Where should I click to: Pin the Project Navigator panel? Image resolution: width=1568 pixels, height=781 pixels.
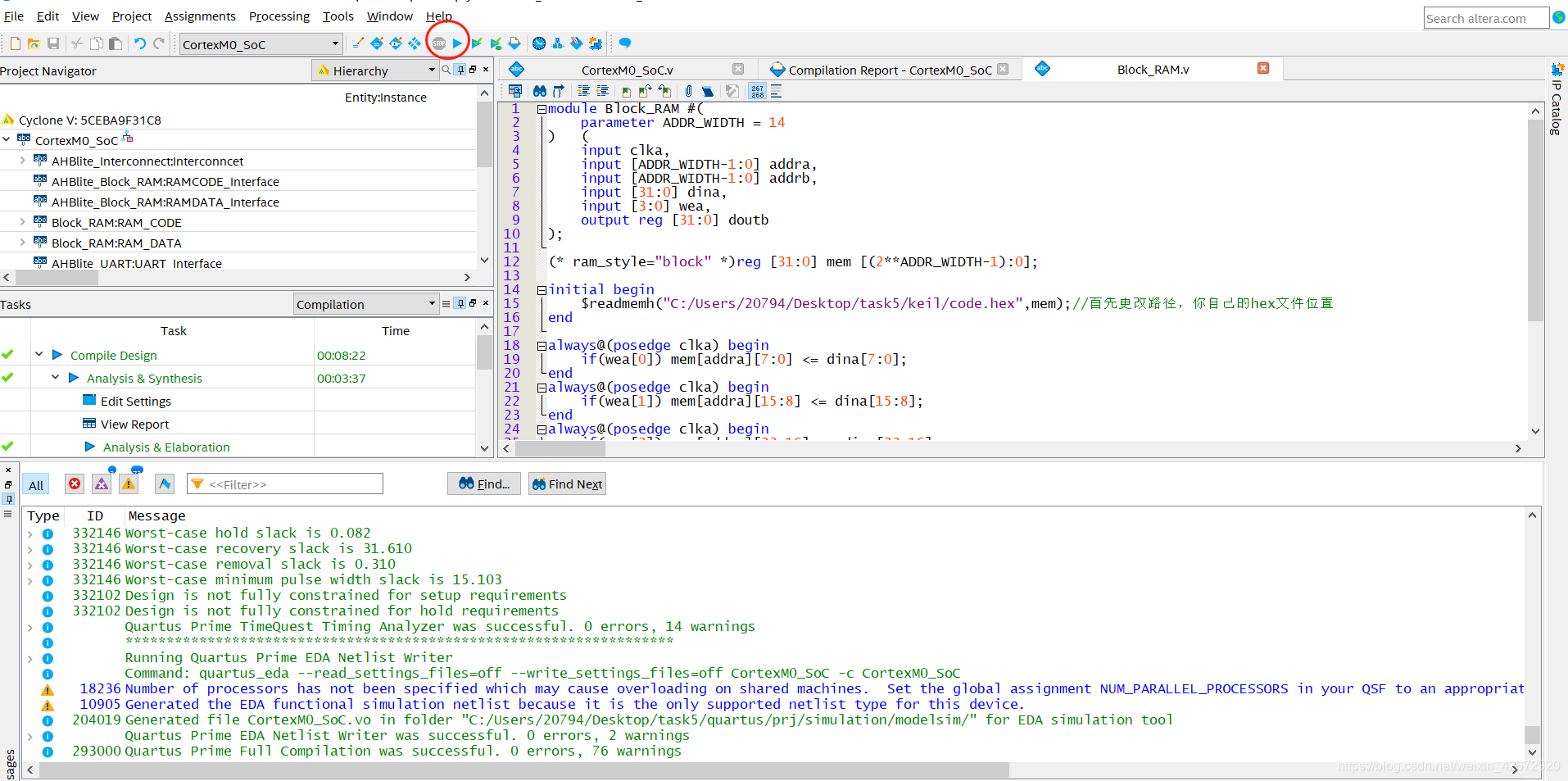[x=460, y=70]
